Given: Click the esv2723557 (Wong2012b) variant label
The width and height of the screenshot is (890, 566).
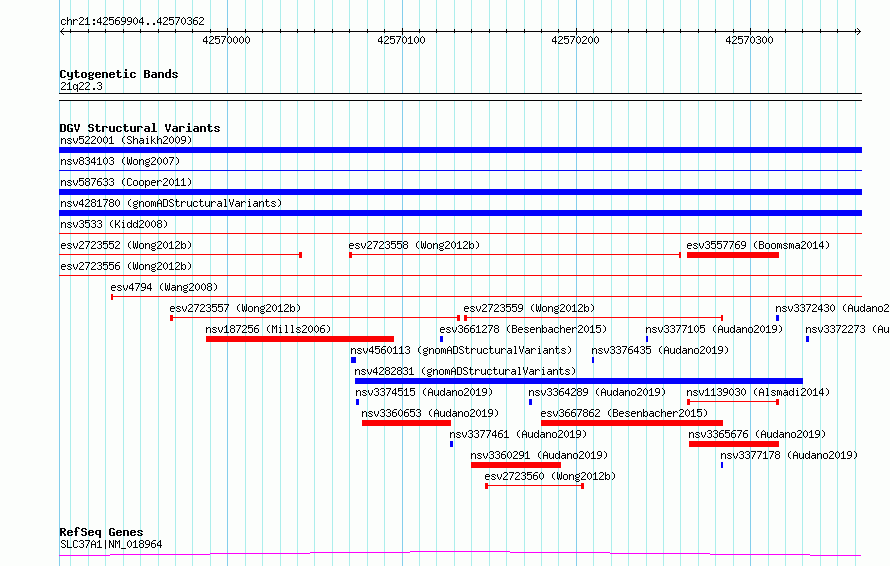Looking at the screenshot, I should 235,308.
